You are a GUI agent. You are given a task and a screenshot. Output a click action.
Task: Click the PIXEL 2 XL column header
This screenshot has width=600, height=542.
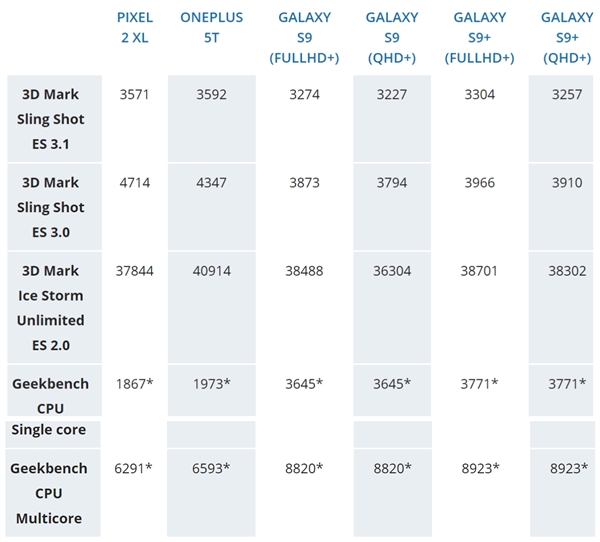pyautogui.click(x=135, y=27)
